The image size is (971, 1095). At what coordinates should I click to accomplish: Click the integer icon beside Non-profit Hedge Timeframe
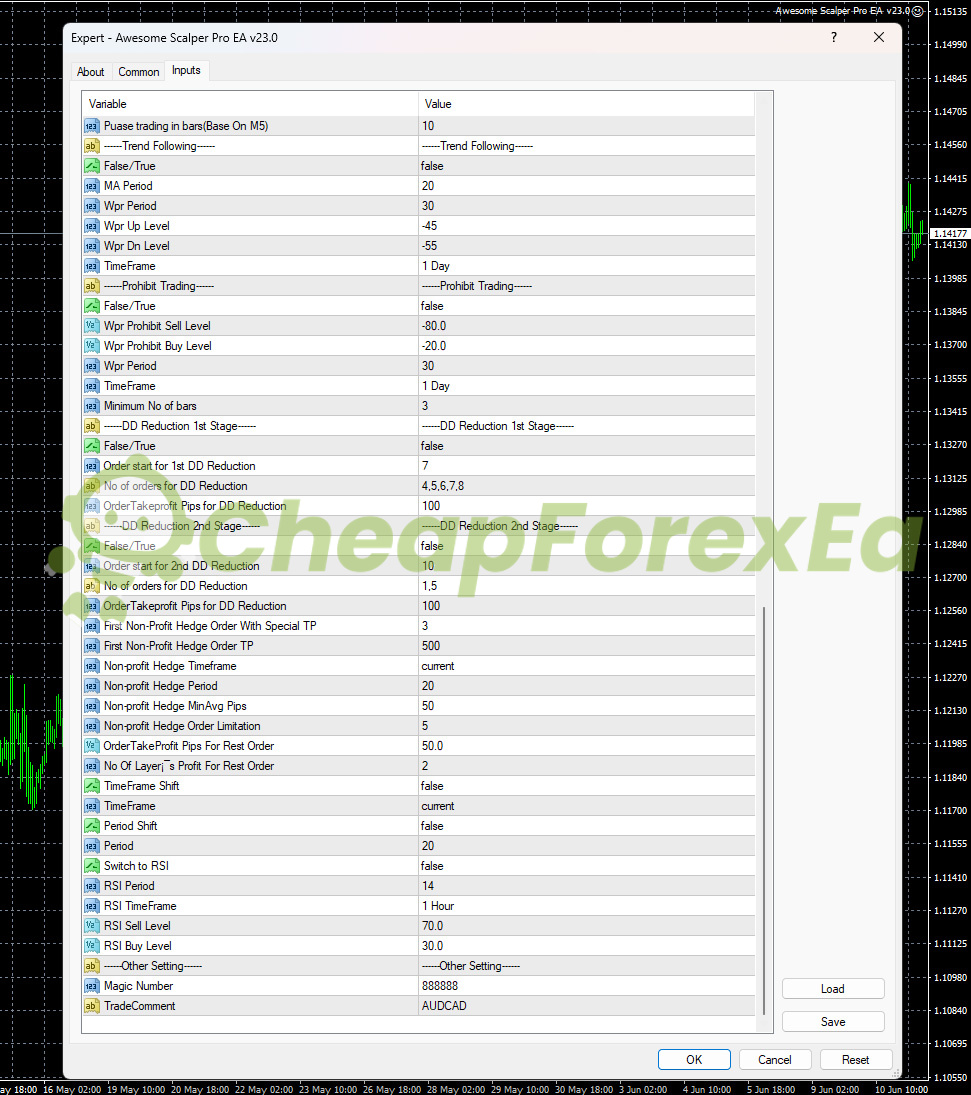click(x=92, y=666)
